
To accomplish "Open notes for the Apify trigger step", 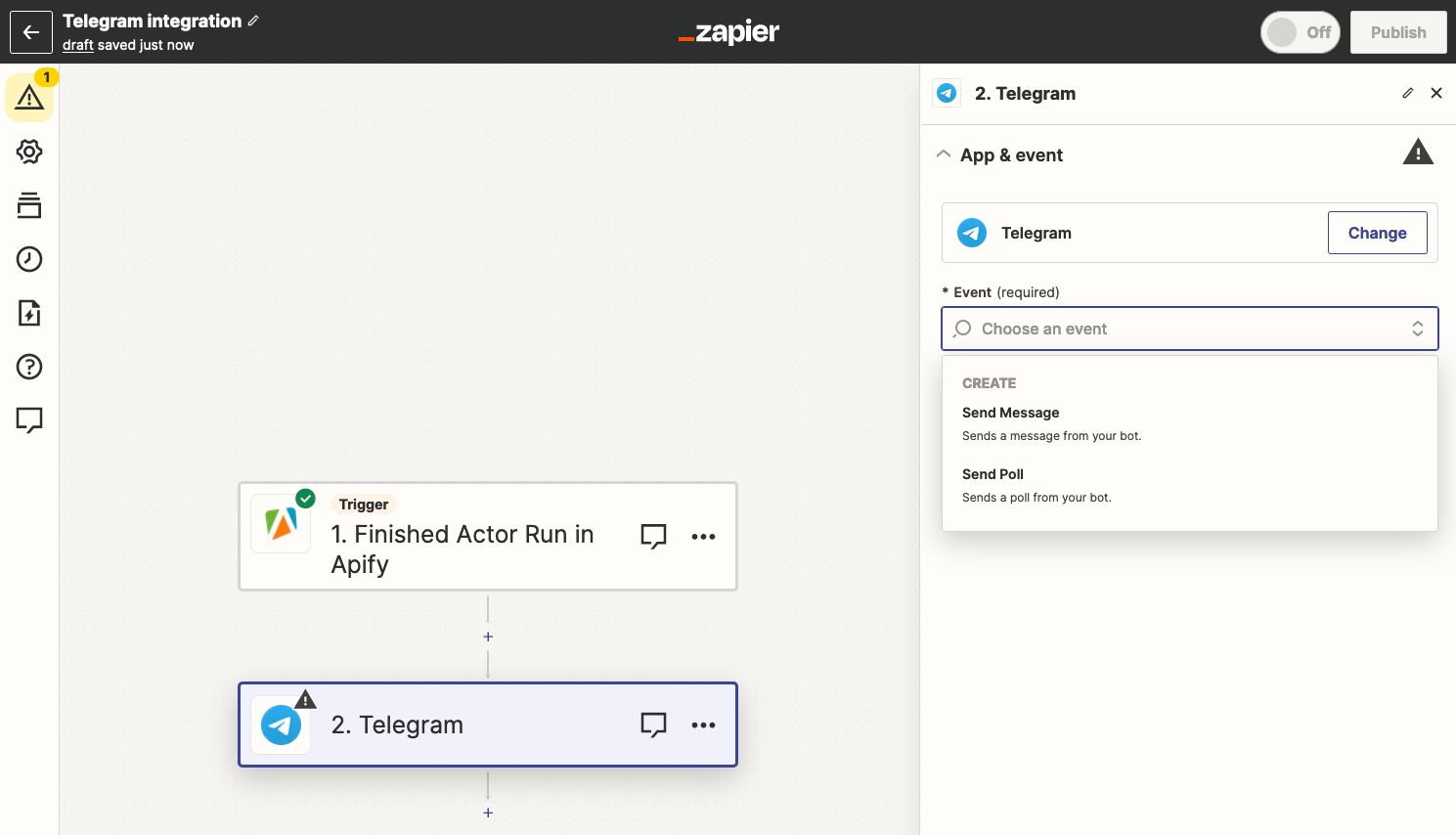I will coord(653,536).
